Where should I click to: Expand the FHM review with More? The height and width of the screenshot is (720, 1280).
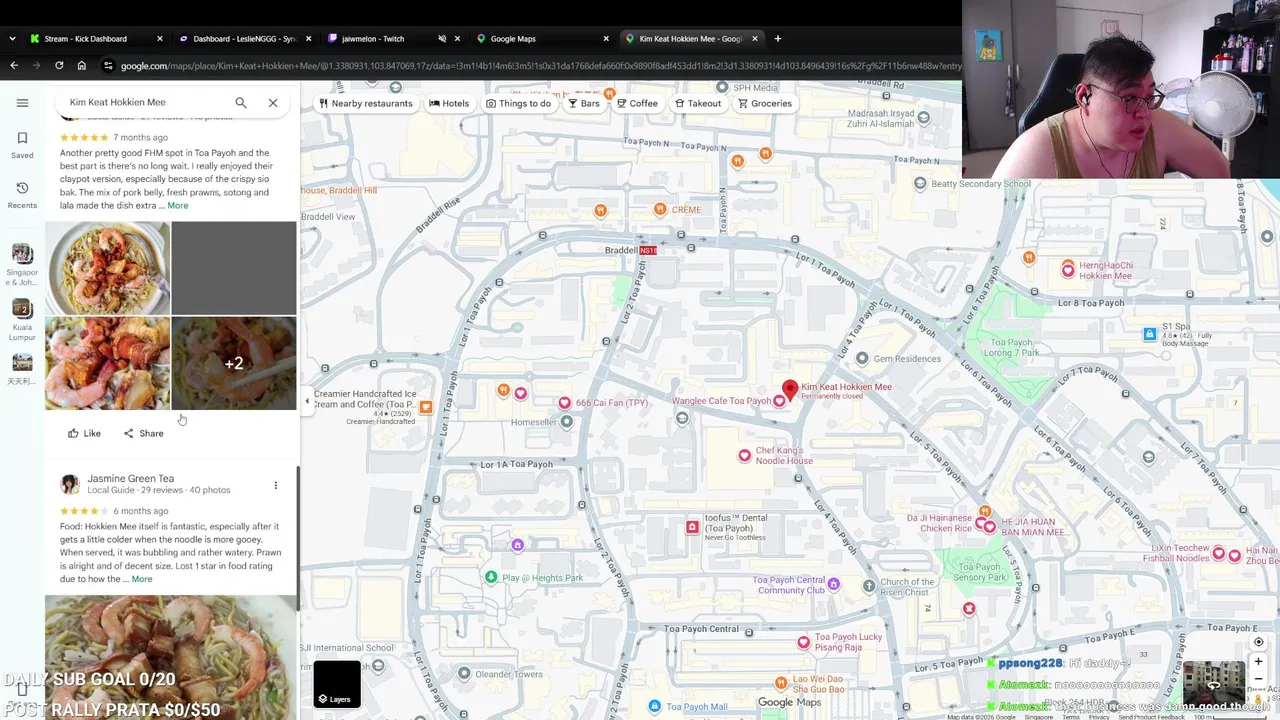(178, 206)
